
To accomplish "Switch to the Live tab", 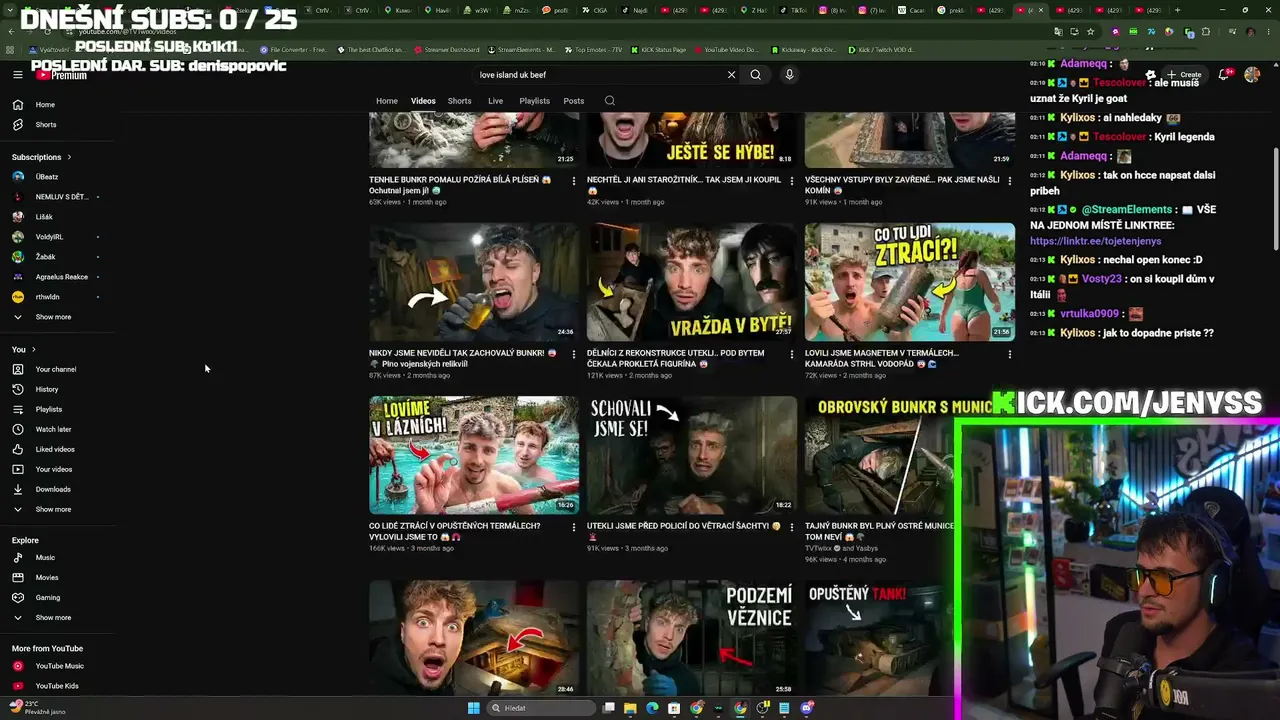I will click(x=495, y=101).
